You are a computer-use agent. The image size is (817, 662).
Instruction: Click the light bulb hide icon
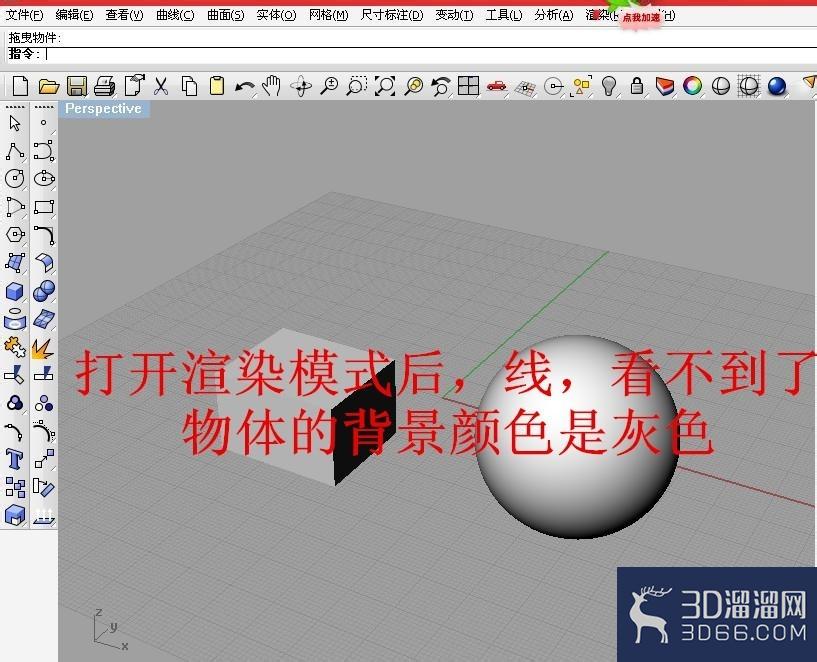(x=609, y=85)
